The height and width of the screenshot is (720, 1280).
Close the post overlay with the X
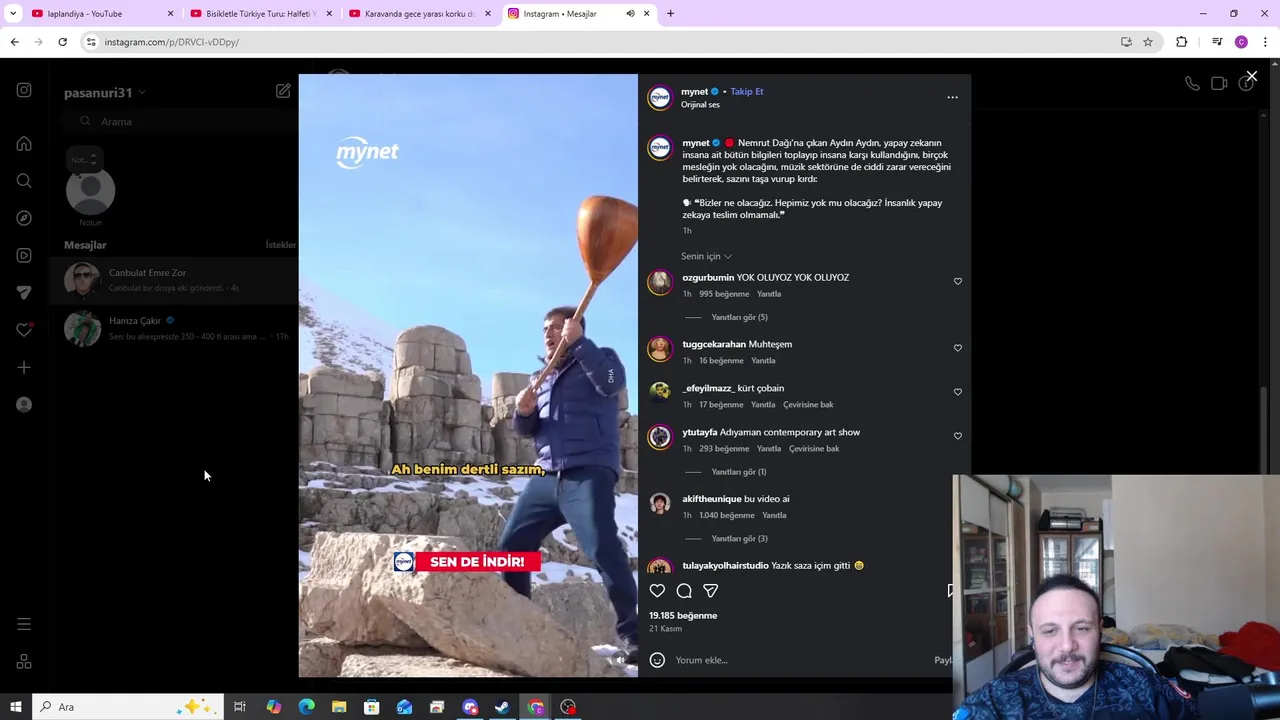1251,76
